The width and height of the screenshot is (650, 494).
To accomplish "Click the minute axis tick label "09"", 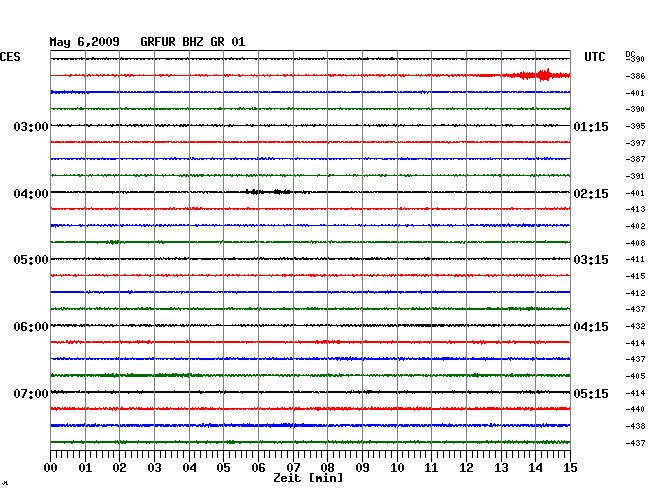I will 362,468.
